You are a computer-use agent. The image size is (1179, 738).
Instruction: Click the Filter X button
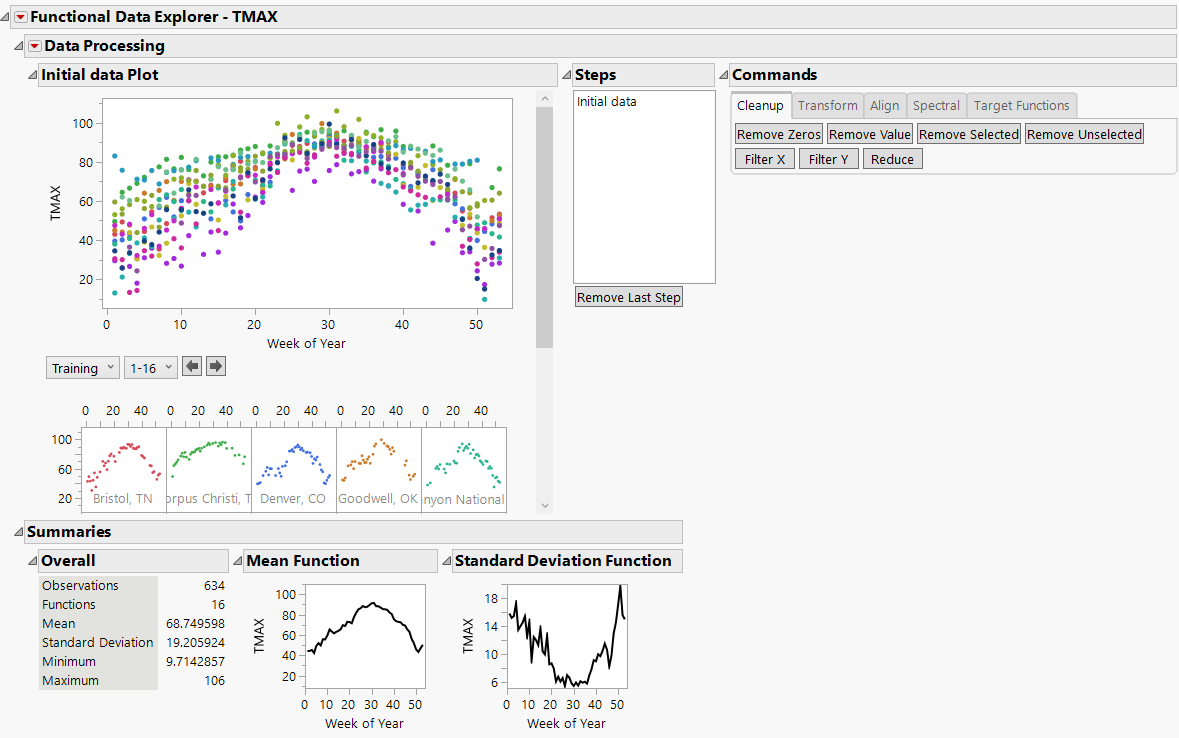[764, 158]
